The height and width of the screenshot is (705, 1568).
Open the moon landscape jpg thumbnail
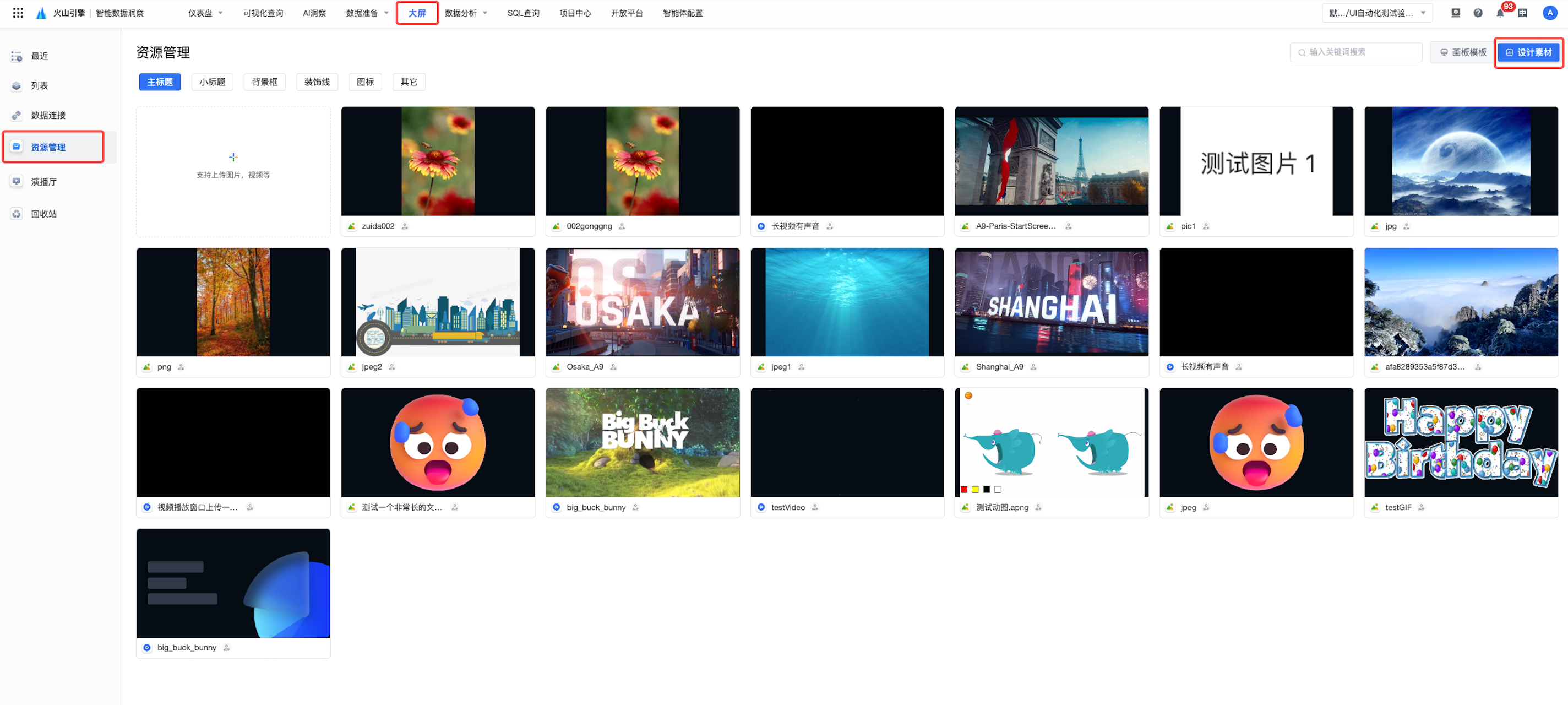1461,161
